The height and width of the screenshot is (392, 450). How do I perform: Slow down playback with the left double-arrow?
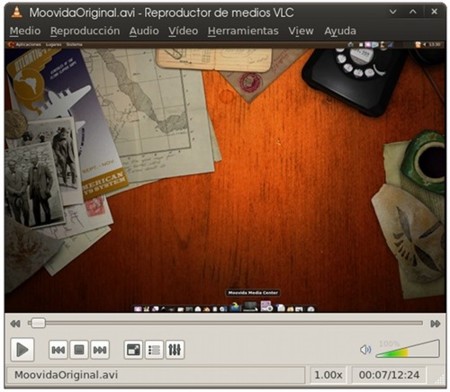[x=15, y=324]
